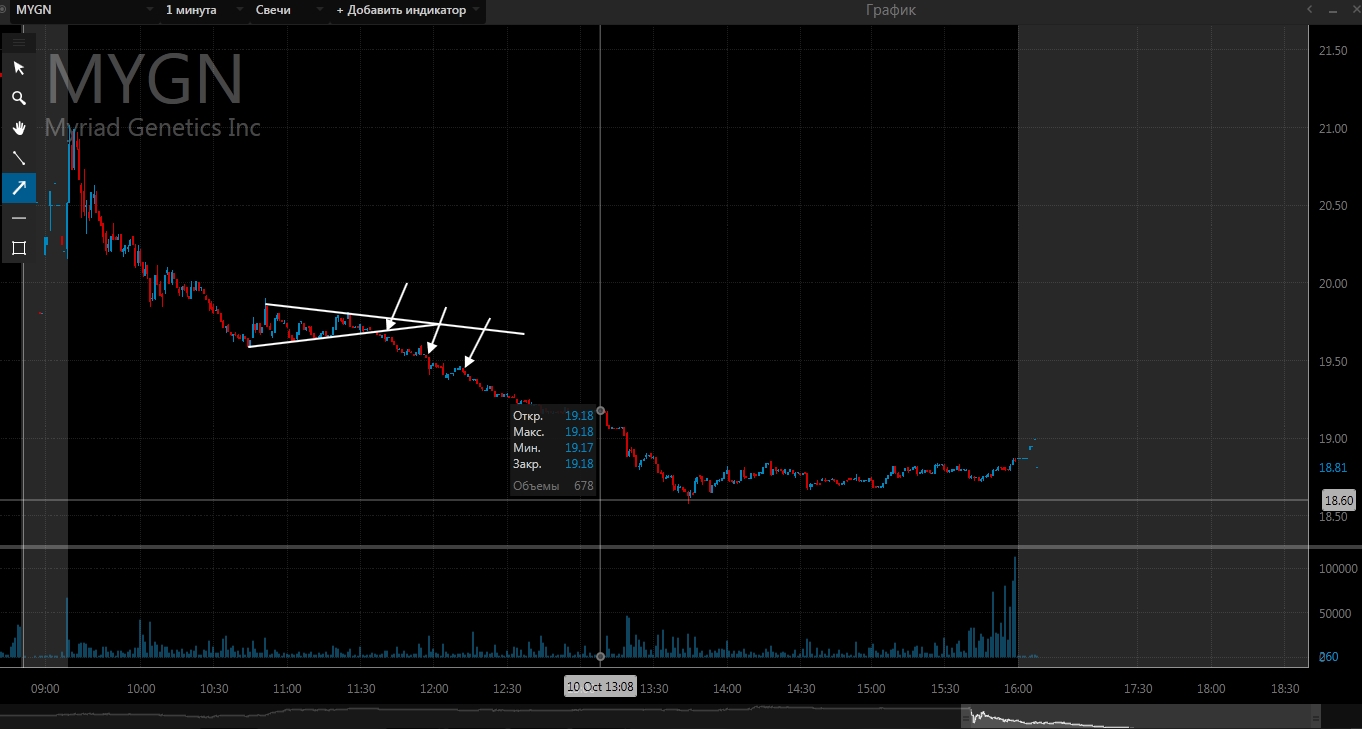Click the highlighted arrow drawing tool

(19, 188)
